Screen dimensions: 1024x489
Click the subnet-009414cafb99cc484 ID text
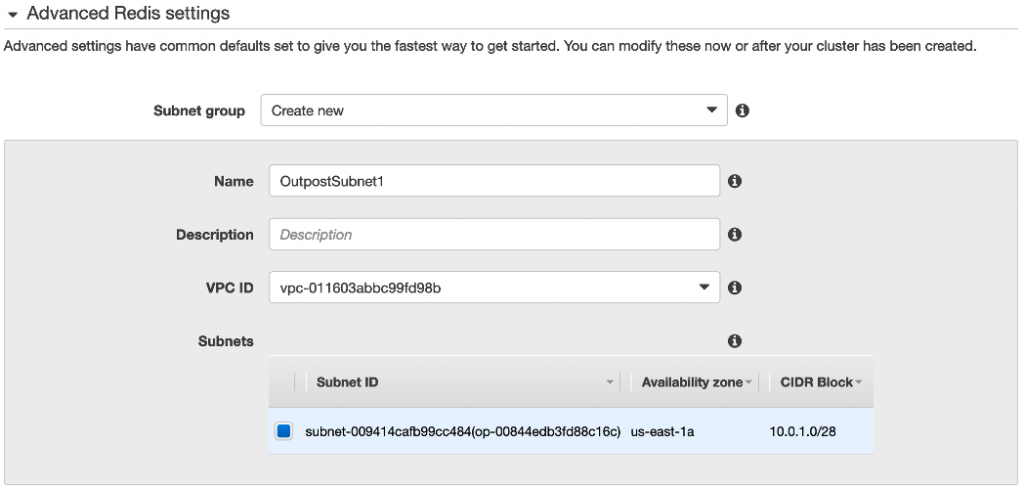pyautogui.click(x=463, y=432)
